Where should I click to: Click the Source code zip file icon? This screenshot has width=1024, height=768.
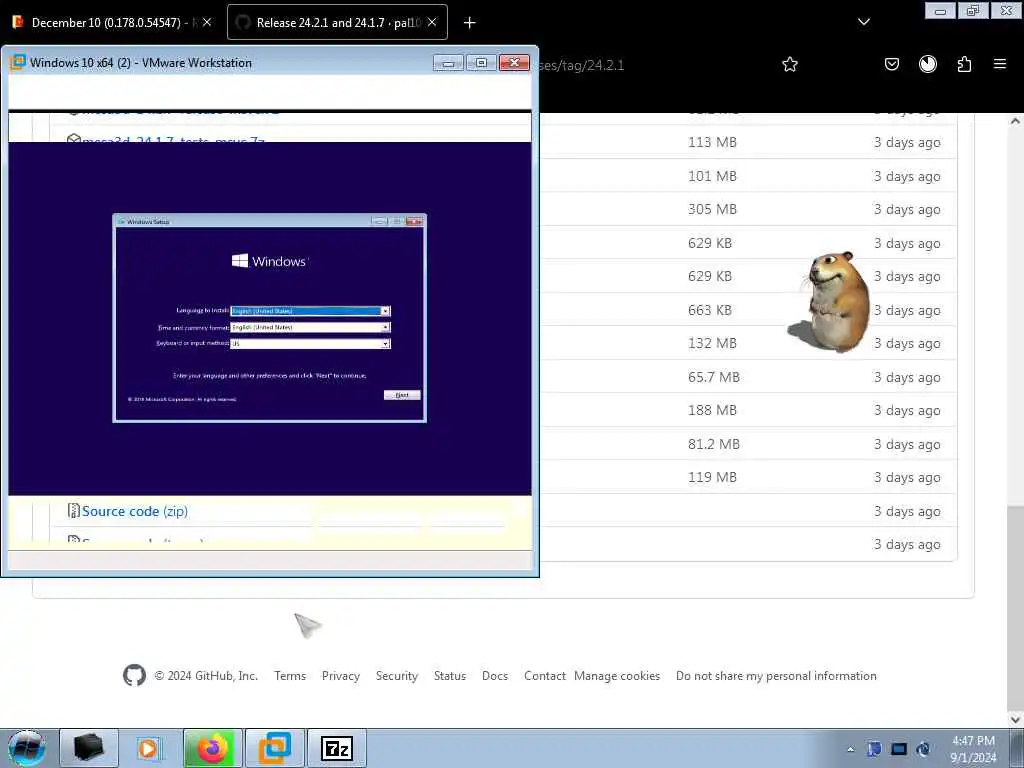point(74,511)
